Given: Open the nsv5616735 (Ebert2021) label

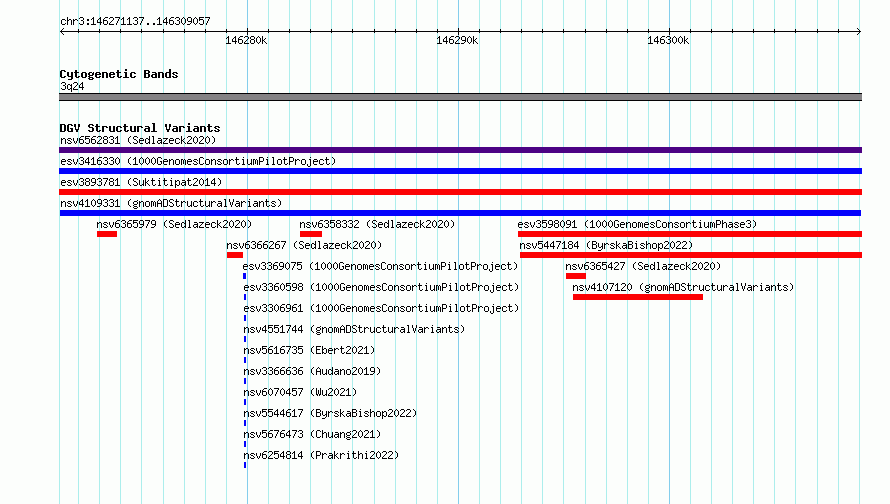Looking at the screenshot, I should (309, 350).
